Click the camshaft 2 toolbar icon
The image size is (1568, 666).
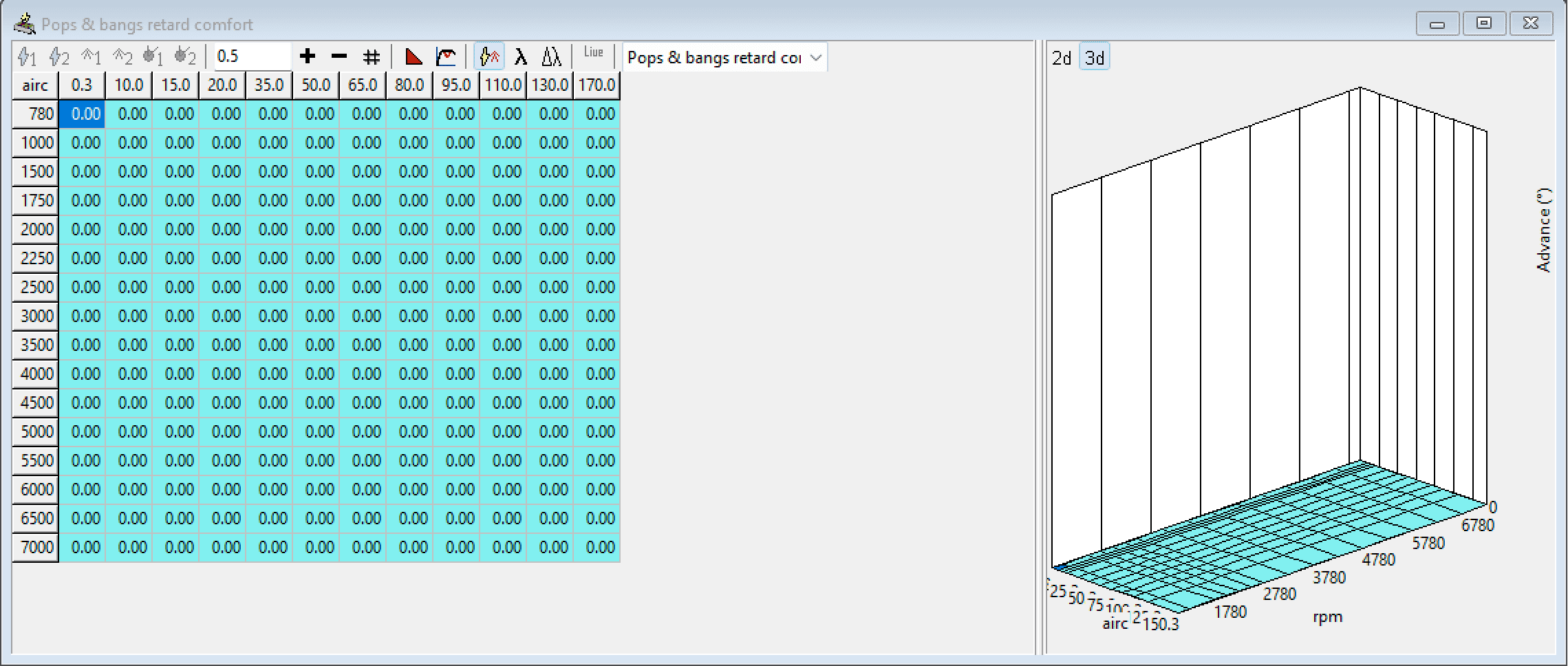(122, 56)
